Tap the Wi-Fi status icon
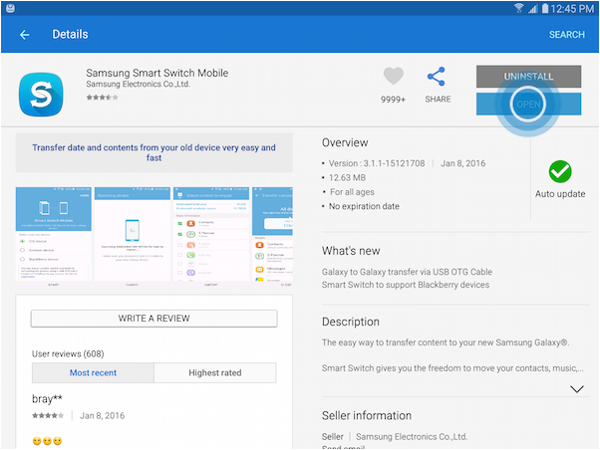 click(x=519, y=8)
